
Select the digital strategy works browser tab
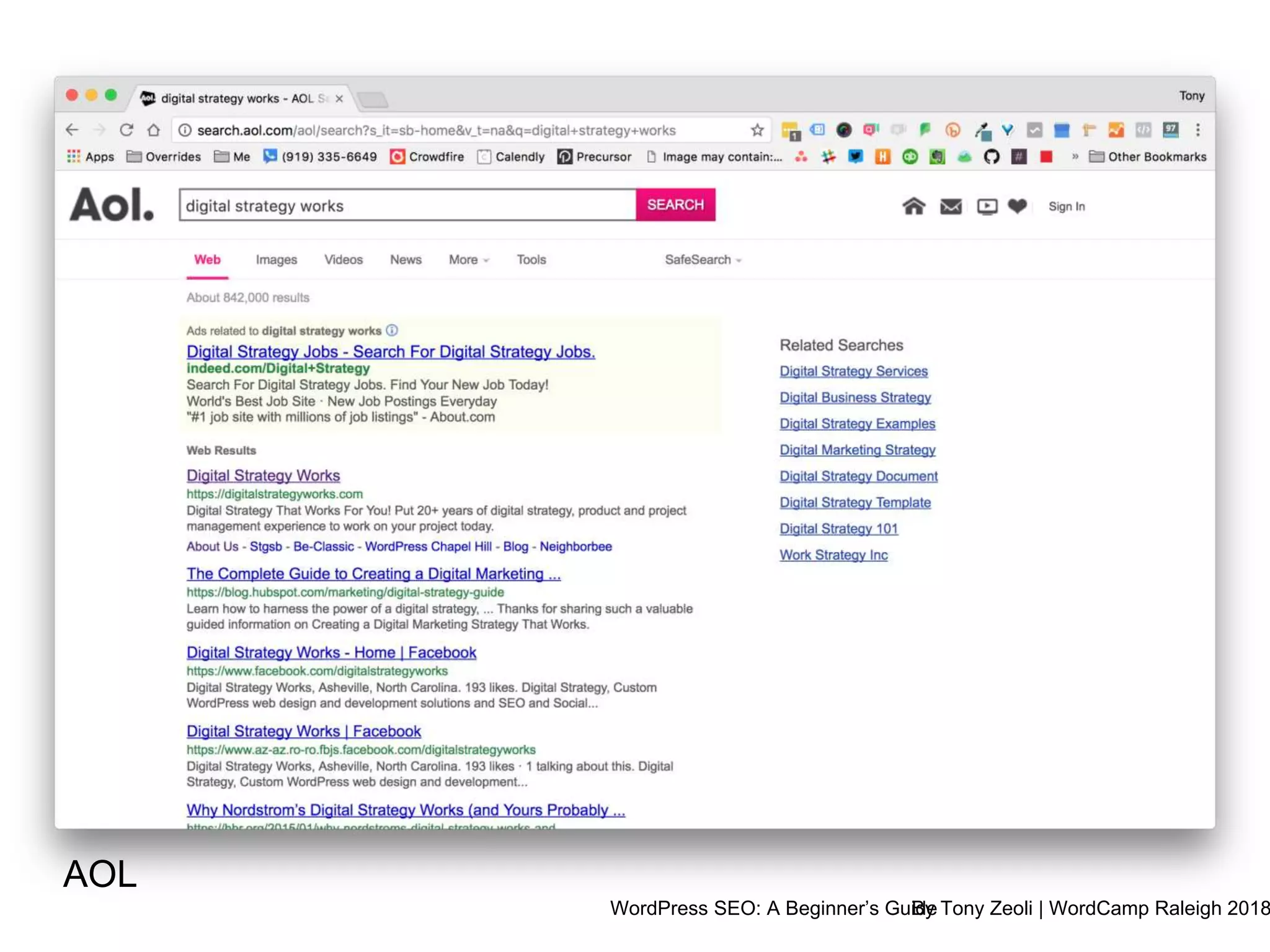click(242, 99)
